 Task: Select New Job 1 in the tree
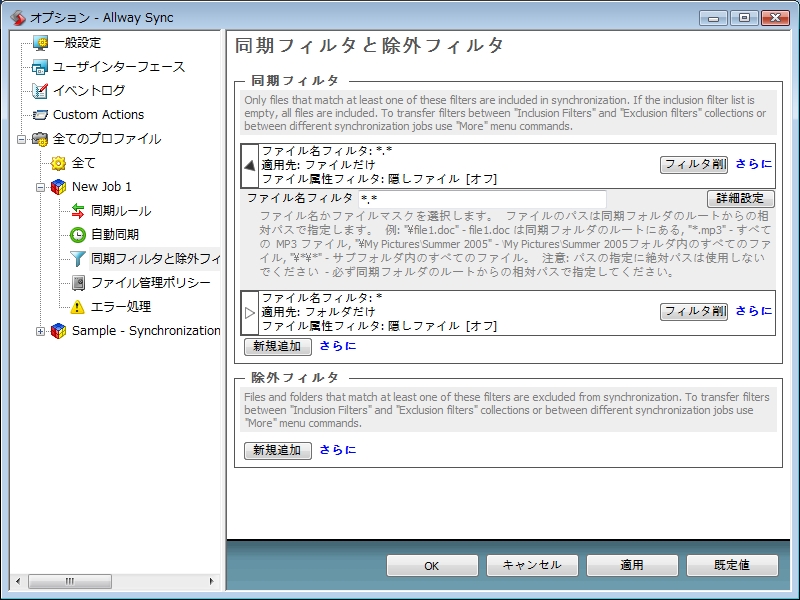tap(102, 187)
